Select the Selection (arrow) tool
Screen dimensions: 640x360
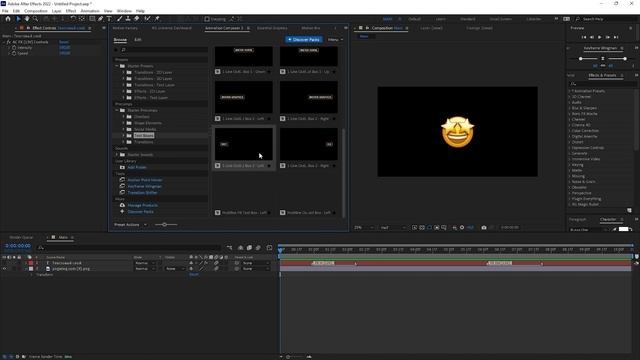(18, 19)
